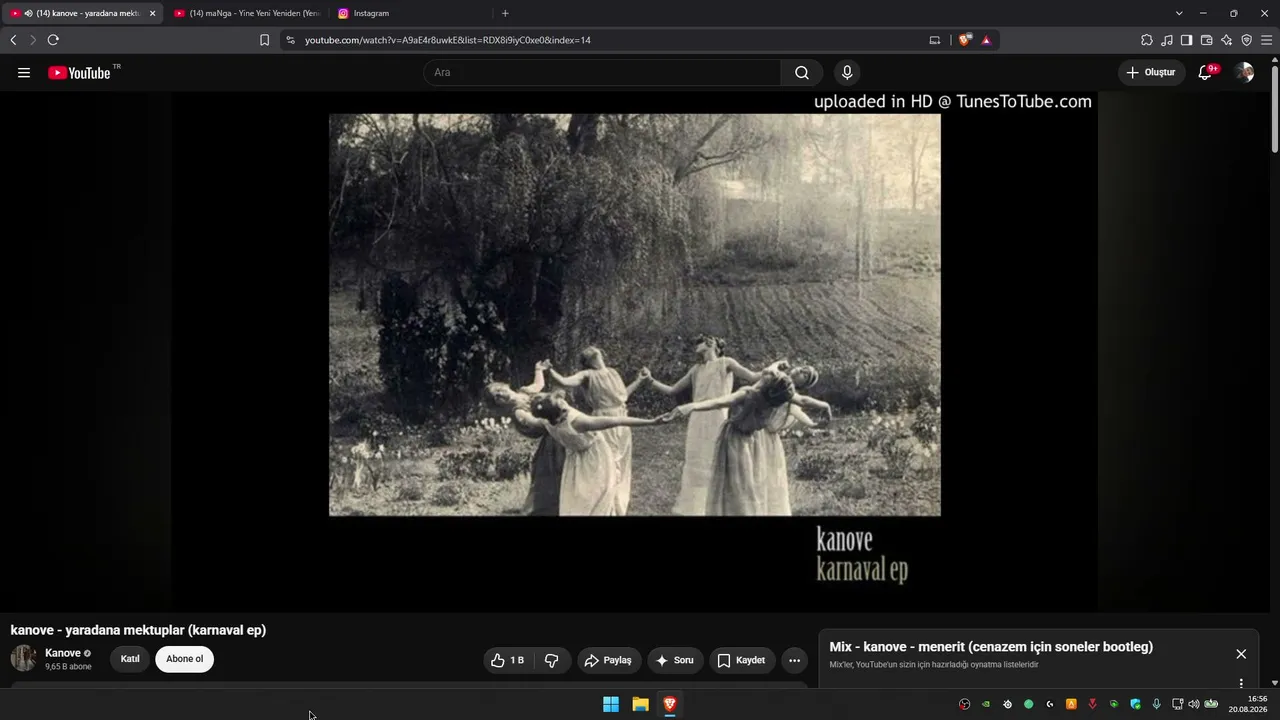1280x720 pixels.
Task: Open Brave Rewards triangle icon
Action: [x=986, y=40]
